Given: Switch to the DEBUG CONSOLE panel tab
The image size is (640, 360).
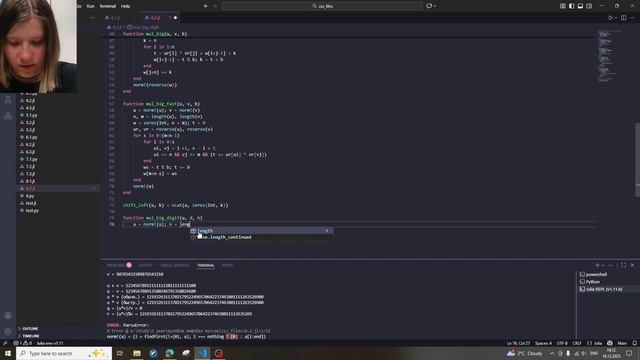Looking at the screenshot, I should 175,265.
